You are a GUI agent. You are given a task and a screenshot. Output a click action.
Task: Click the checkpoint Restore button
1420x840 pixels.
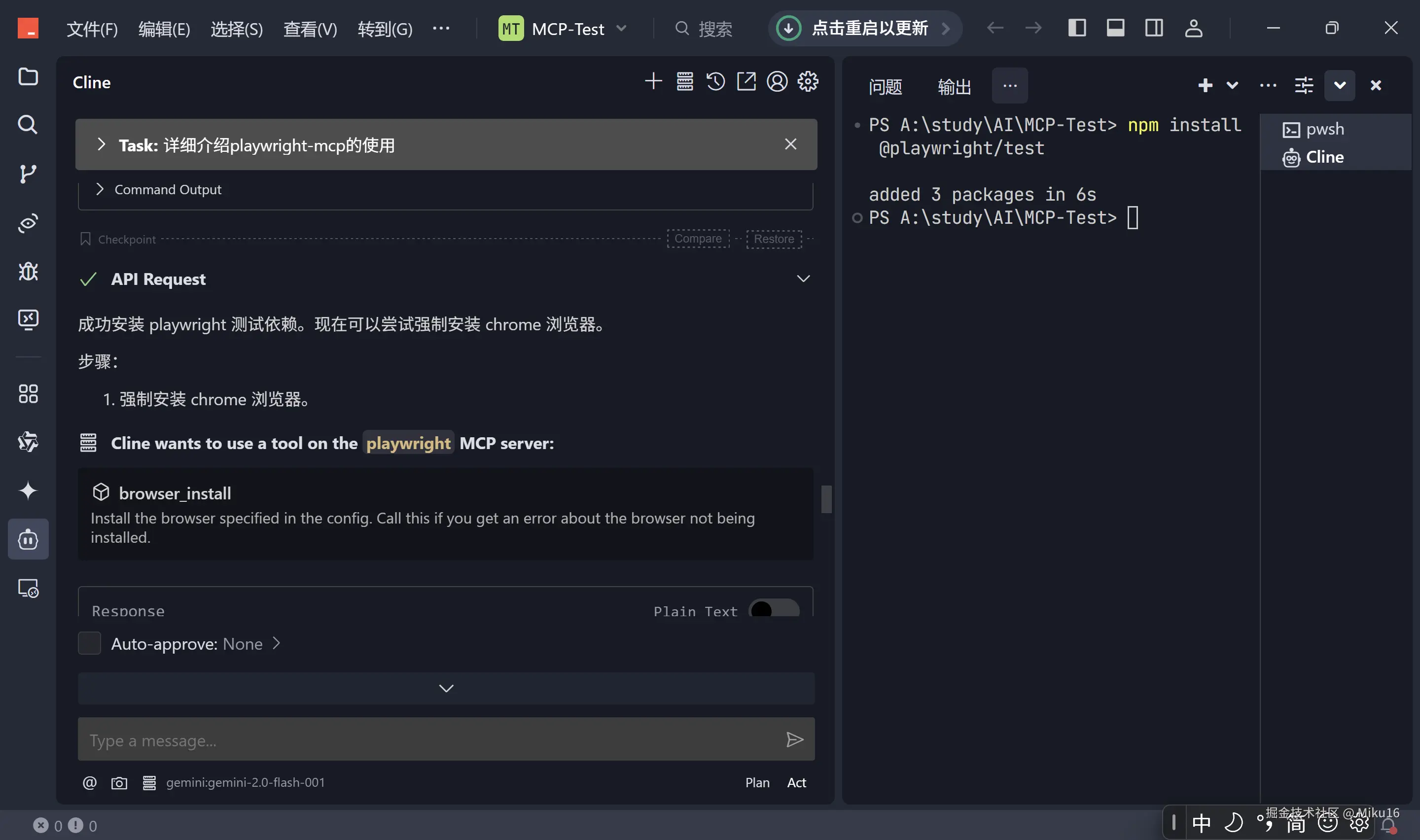pyautogui.click(x=773, y=239)
